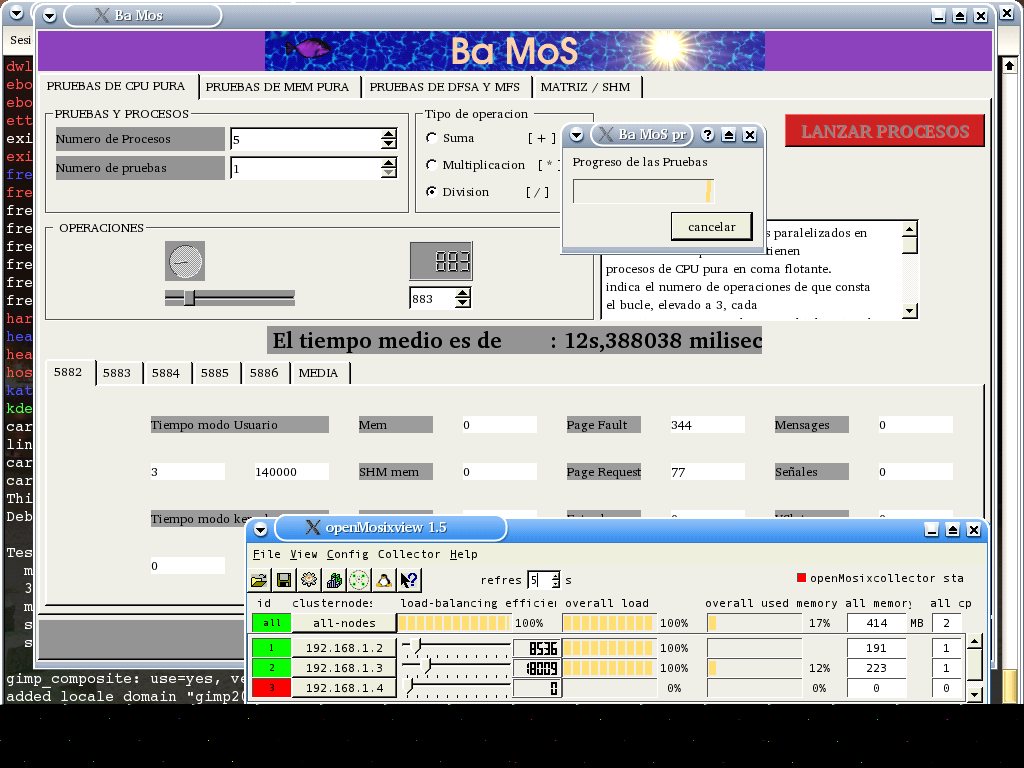Select the Multiplicacion radio button
1024x768 pixels.
(432, 165)
